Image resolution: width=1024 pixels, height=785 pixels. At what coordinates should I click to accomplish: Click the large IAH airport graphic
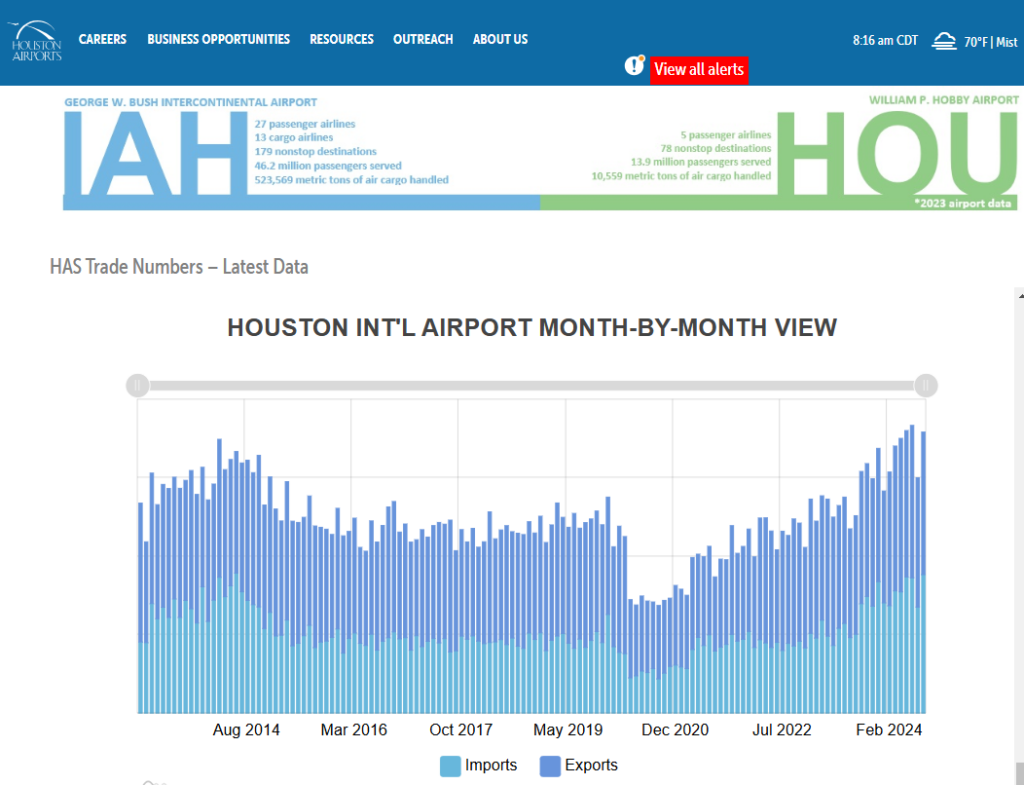(155, 153)
